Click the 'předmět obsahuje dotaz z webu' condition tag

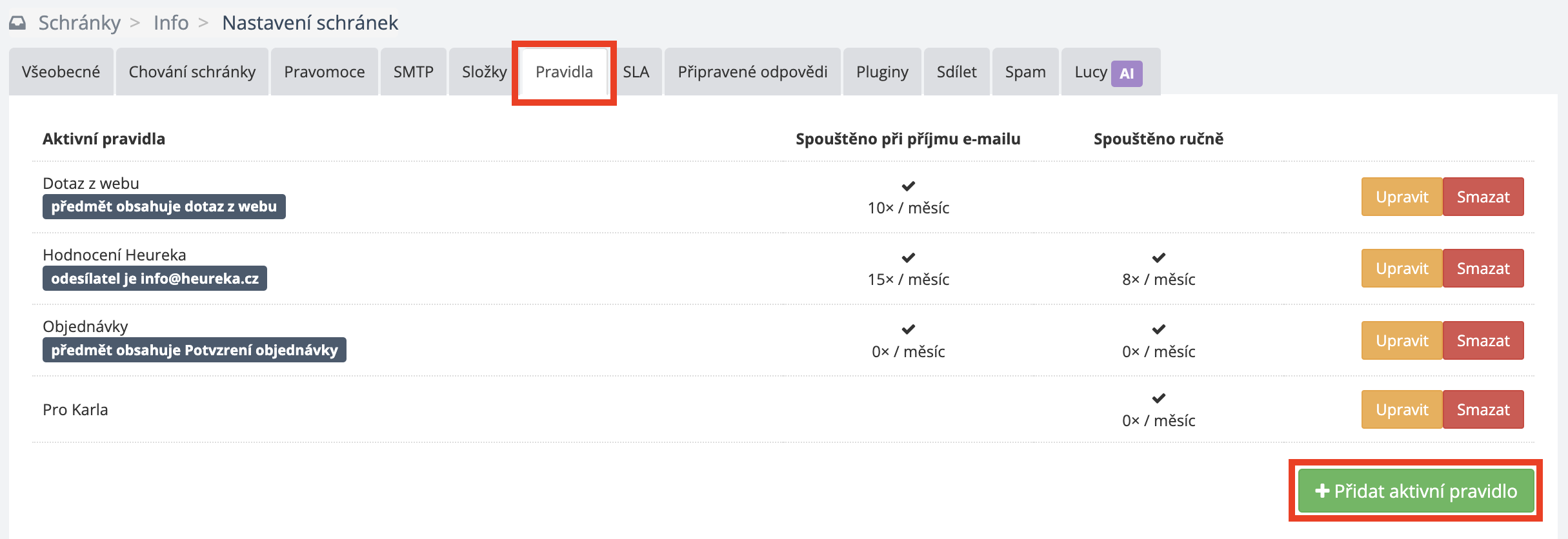(164, 207)
